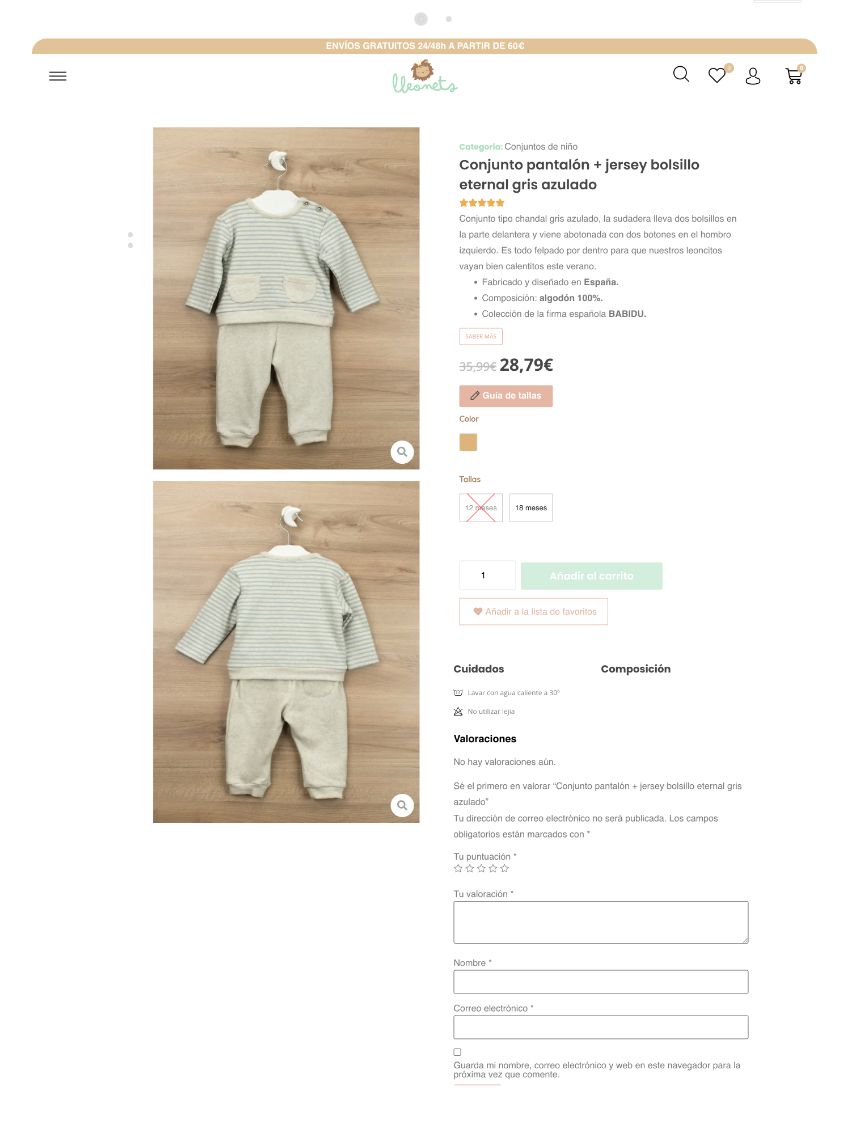Add item to the favorites list
The width and height of the screenshot is (849, 1135).
click(533, 612)
